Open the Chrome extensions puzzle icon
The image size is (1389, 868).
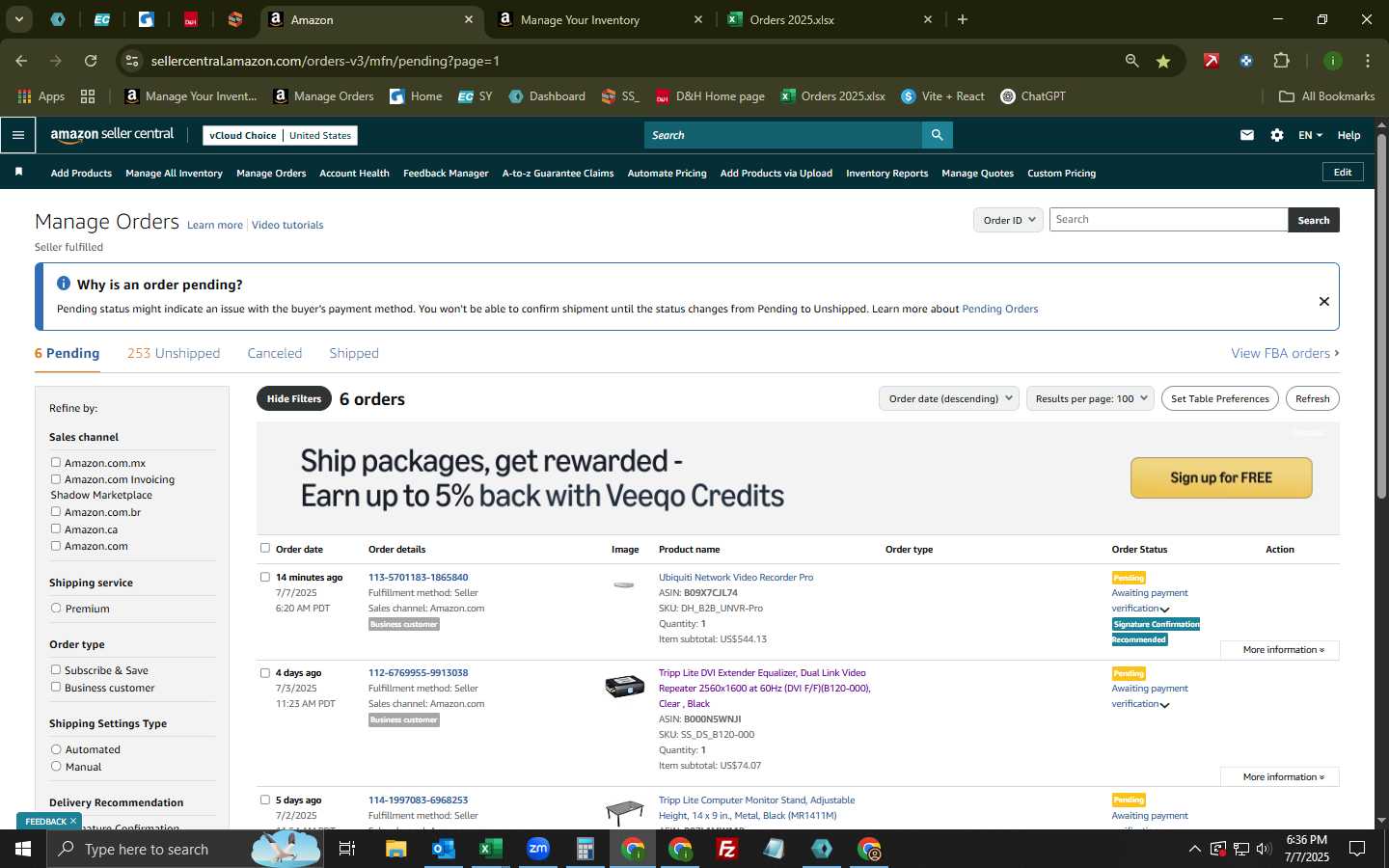tap(1281, 61)
